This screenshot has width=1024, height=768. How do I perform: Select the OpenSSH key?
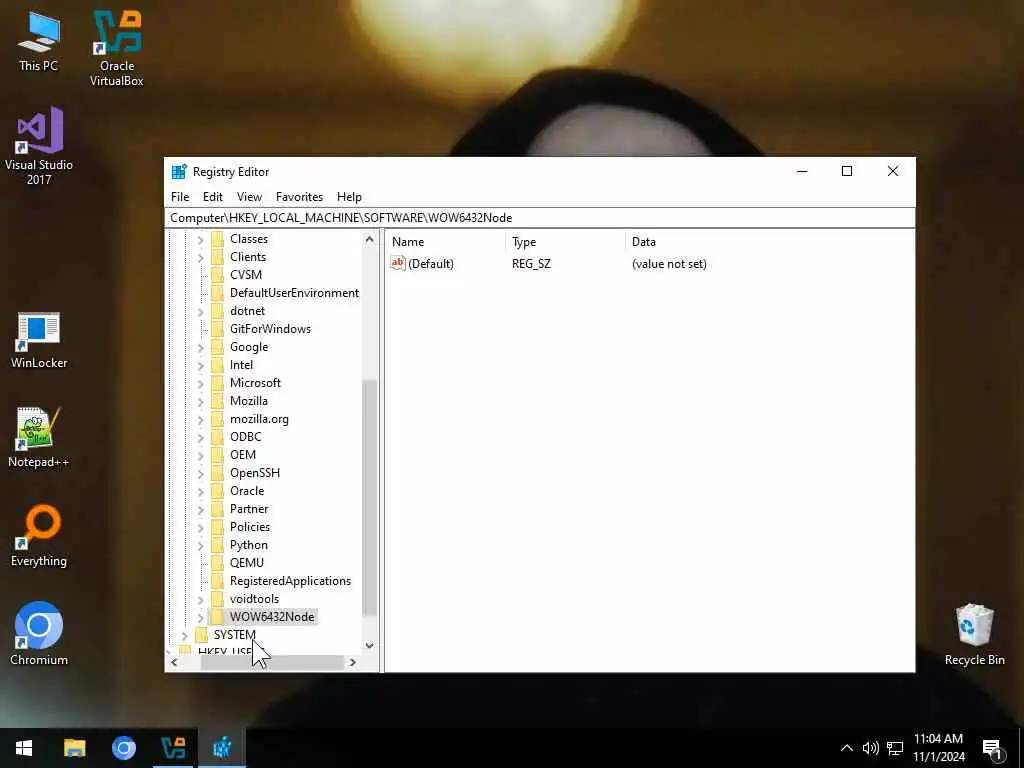[x=254, y=473]
